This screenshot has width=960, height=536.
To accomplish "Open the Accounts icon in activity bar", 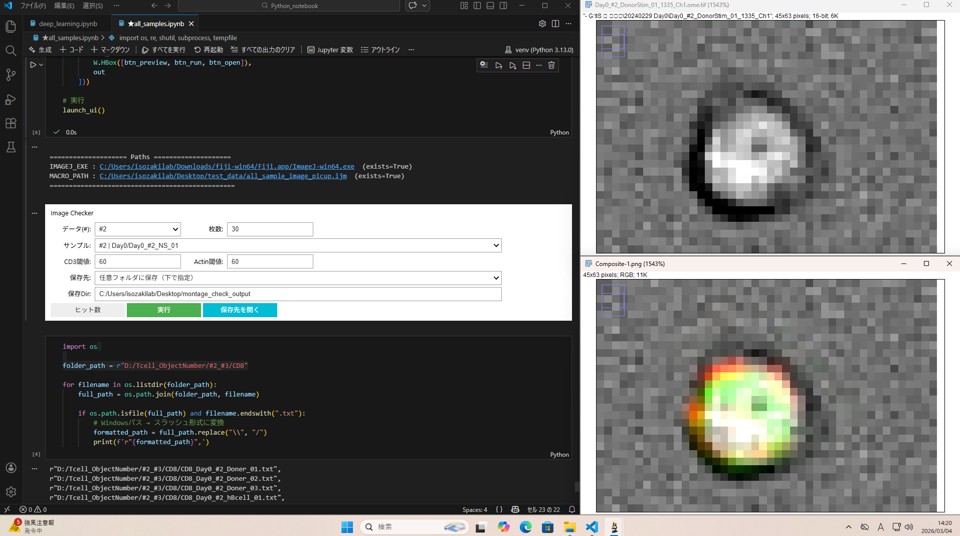I will (x=10, y=467).
